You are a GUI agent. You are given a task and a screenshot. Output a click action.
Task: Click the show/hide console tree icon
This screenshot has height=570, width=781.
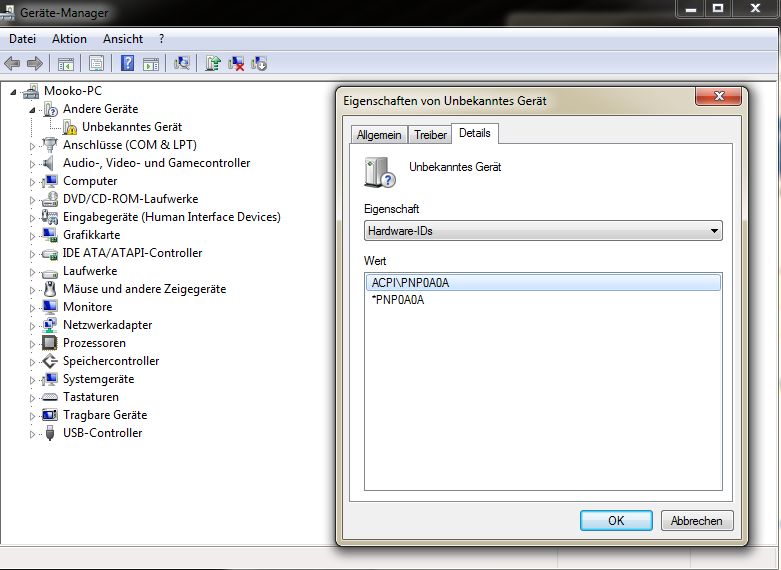66,63
